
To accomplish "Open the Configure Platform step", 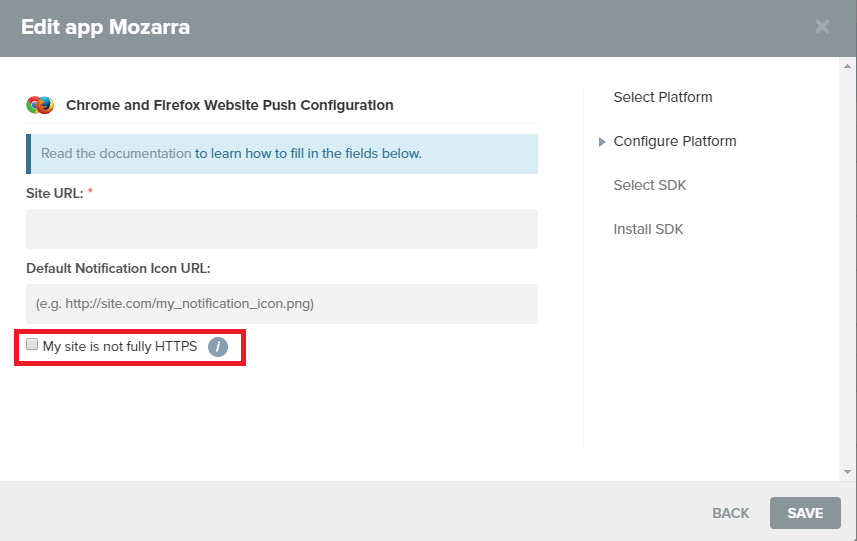I will 674,142.
